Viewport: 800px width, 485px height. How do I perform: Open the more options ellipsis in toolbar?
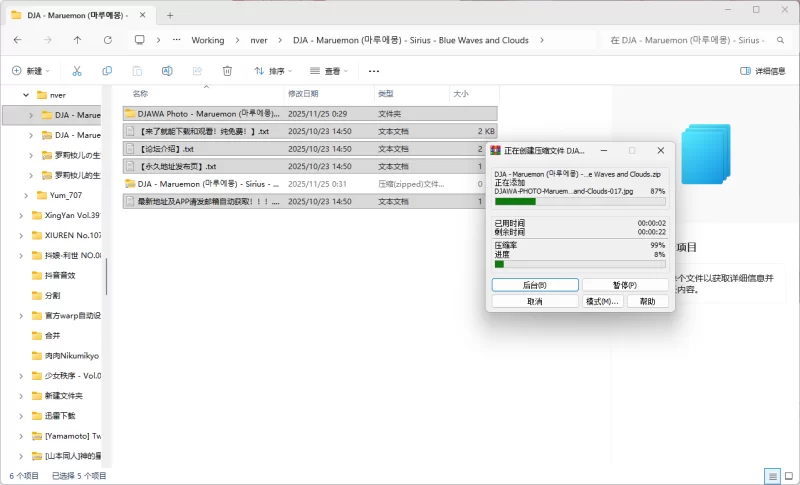tap(373, 71)
